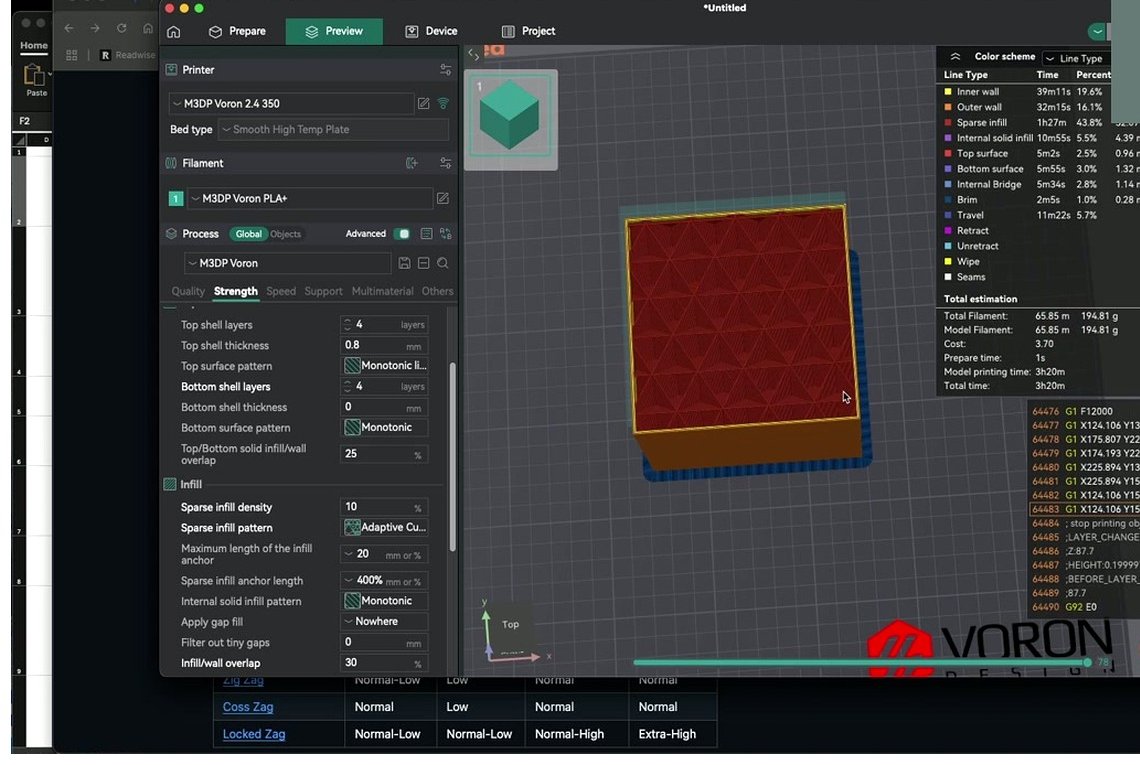The image size is (1140, 765).
Task: Edit the M3DP Voron 2.4 350 printer preset
Action: tap(423, 103)
